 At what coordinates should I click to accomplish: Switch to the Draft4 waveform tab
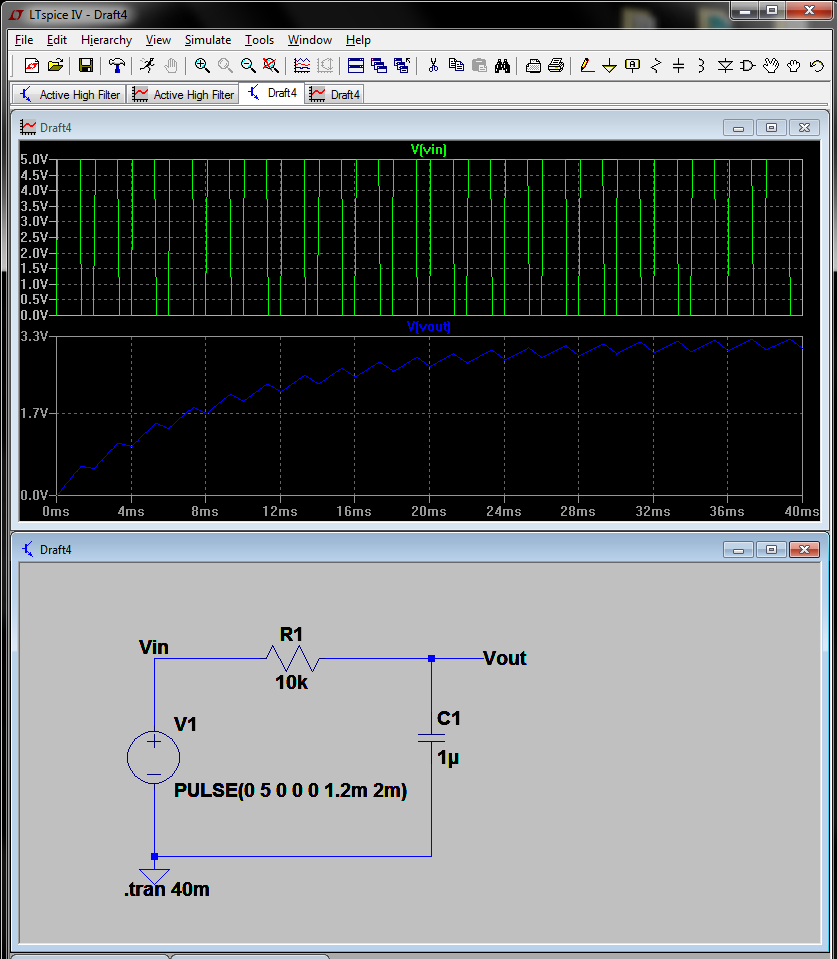pos(335,94)
